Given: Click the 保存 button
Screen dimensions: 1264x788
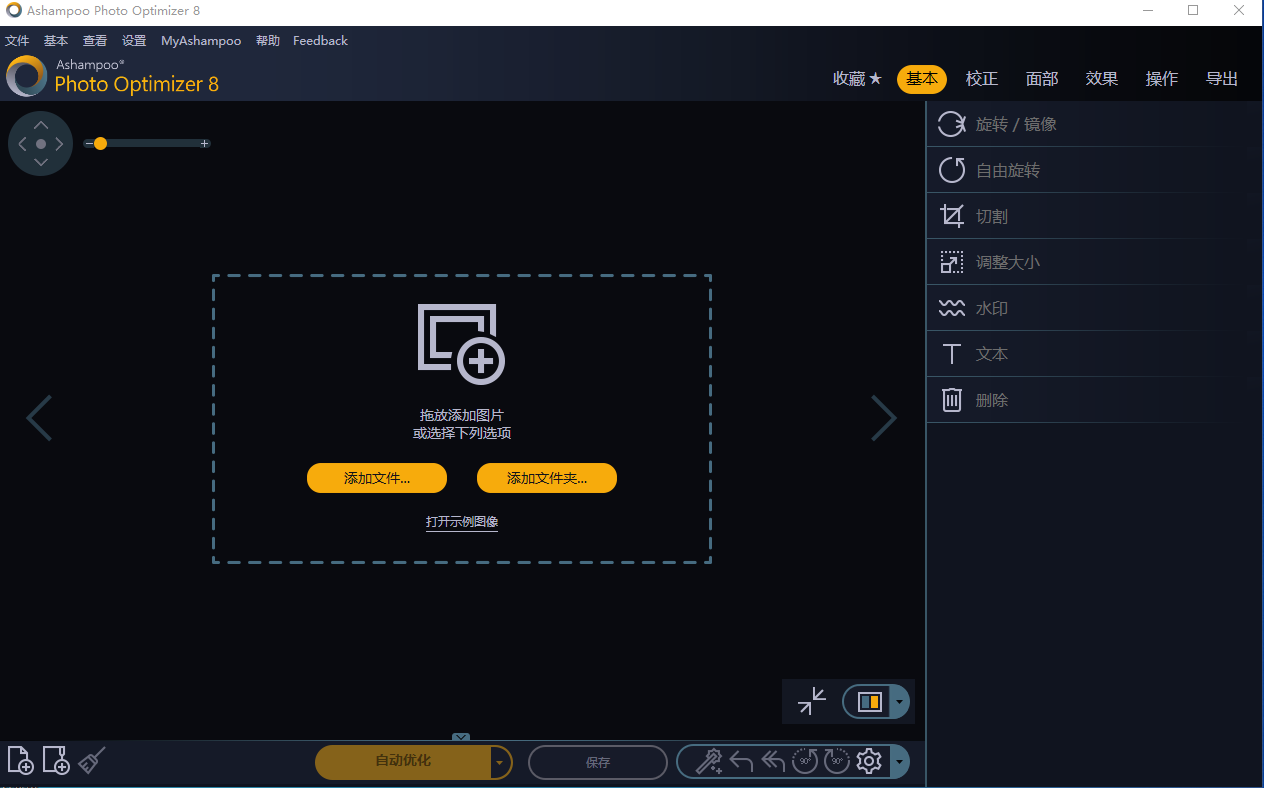Looking at the screenshot, I should pos(598,762).
